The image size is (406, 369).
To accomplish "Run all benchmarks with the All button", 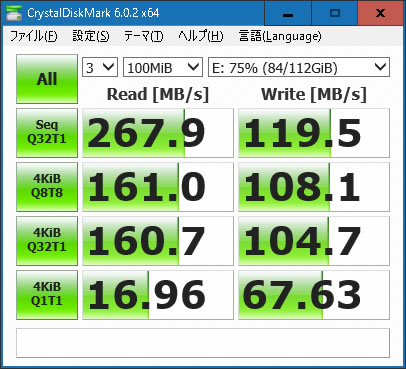I will 47,79.
